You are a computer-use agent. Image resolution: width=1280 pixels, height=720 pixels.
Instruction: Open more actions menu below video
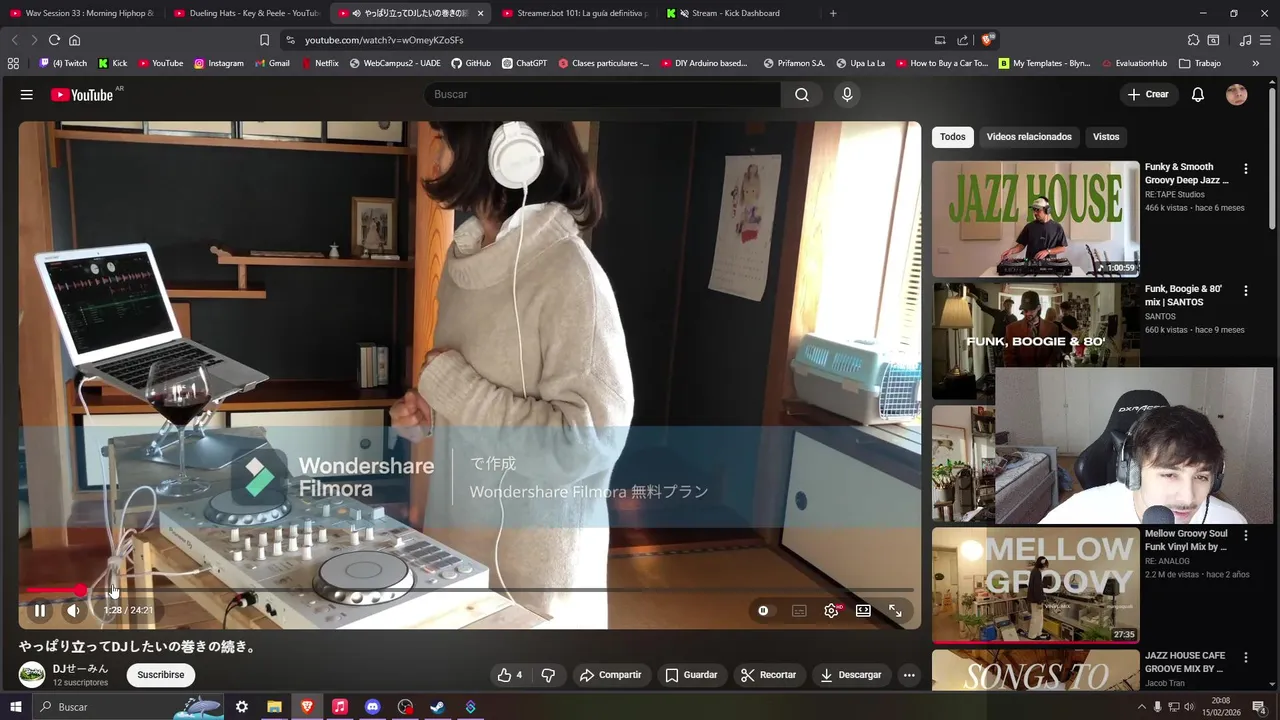click(909, 675)
